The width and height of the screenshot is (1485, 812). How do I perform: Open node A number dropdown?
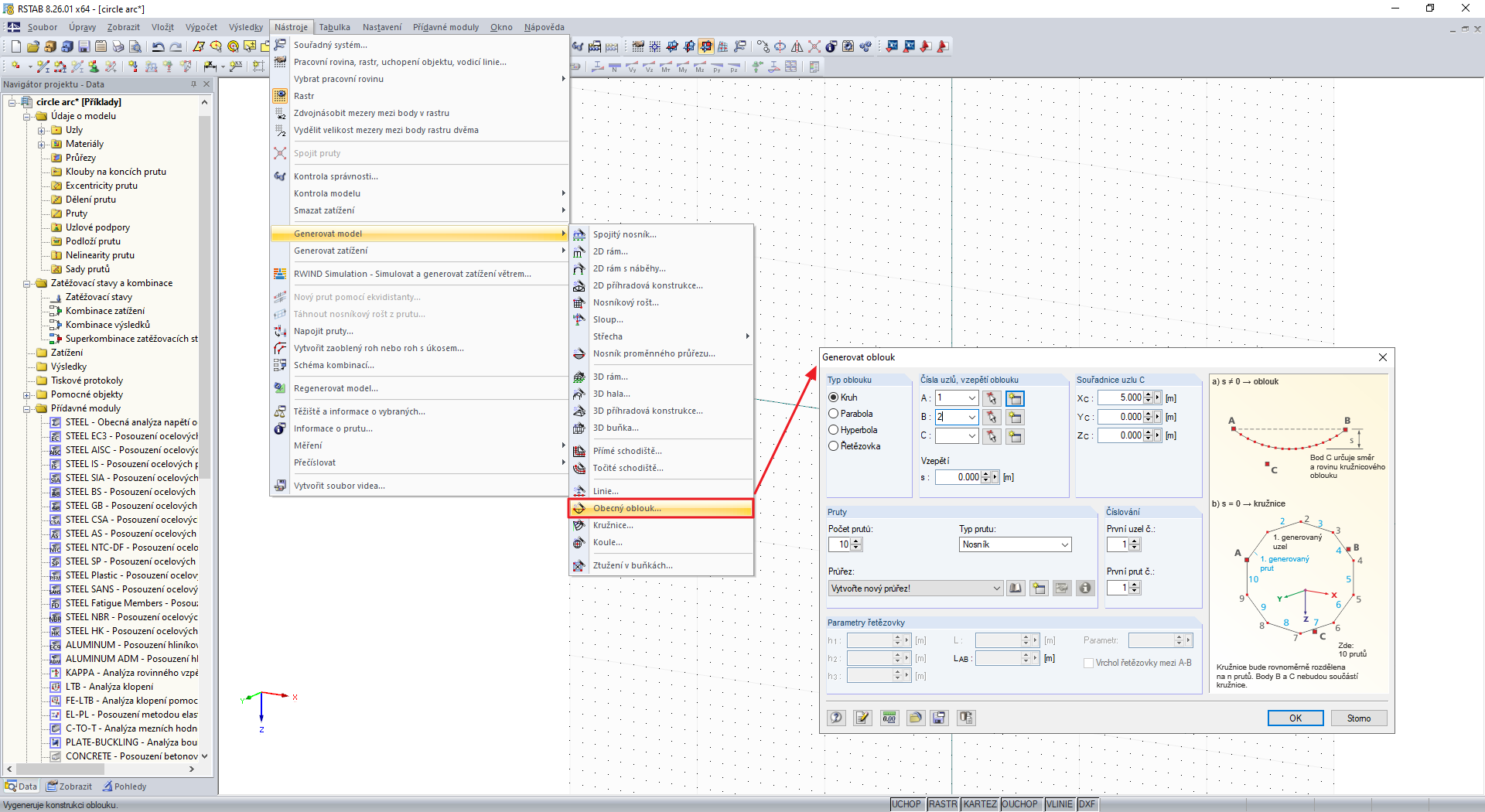pos(972,398)
